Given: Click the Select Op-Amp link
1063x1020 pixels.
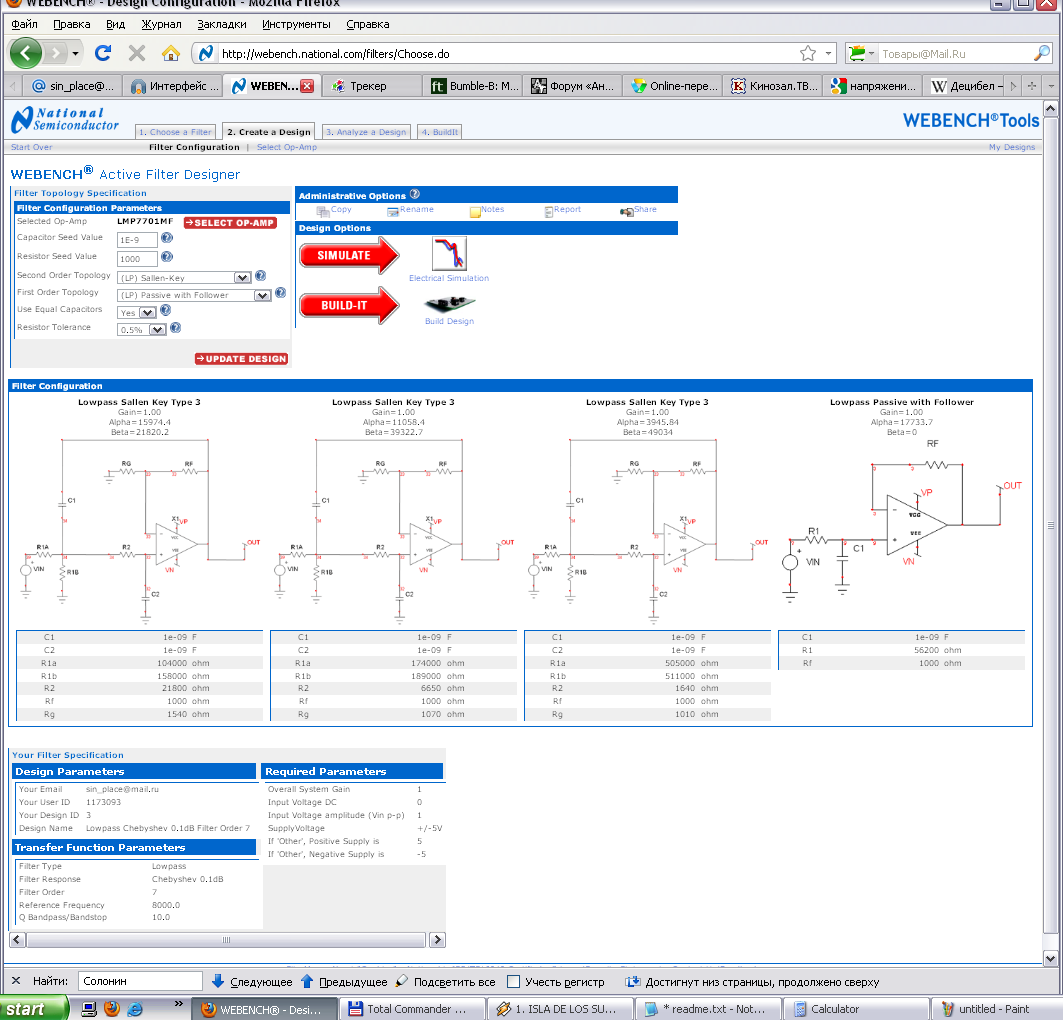Looking at the screenshot, I should coord(287,147).
